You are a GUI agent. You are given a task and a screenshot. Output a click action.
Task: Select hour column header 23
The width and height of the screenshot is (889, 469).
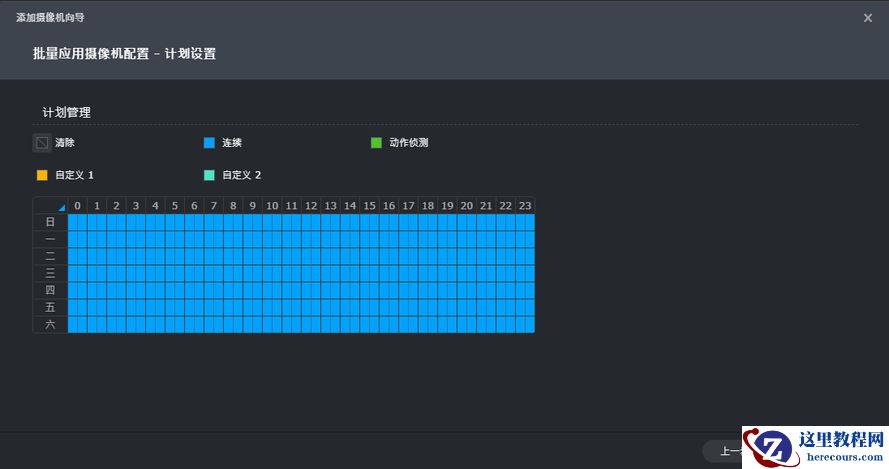[525, 206]
